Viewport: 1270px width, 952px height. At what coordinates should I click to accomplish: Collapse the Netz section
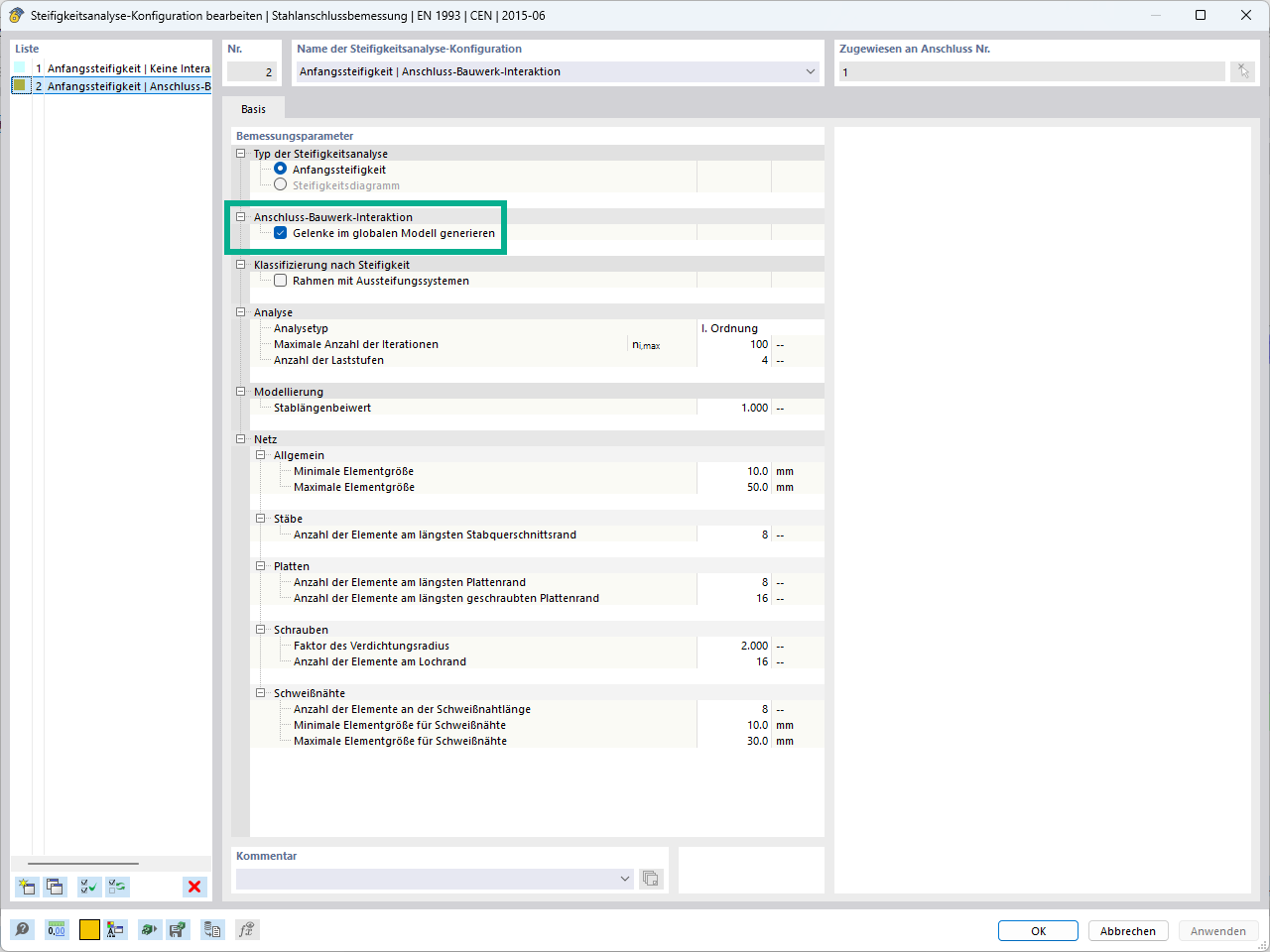pyautogui.click(x=240, y=439)
